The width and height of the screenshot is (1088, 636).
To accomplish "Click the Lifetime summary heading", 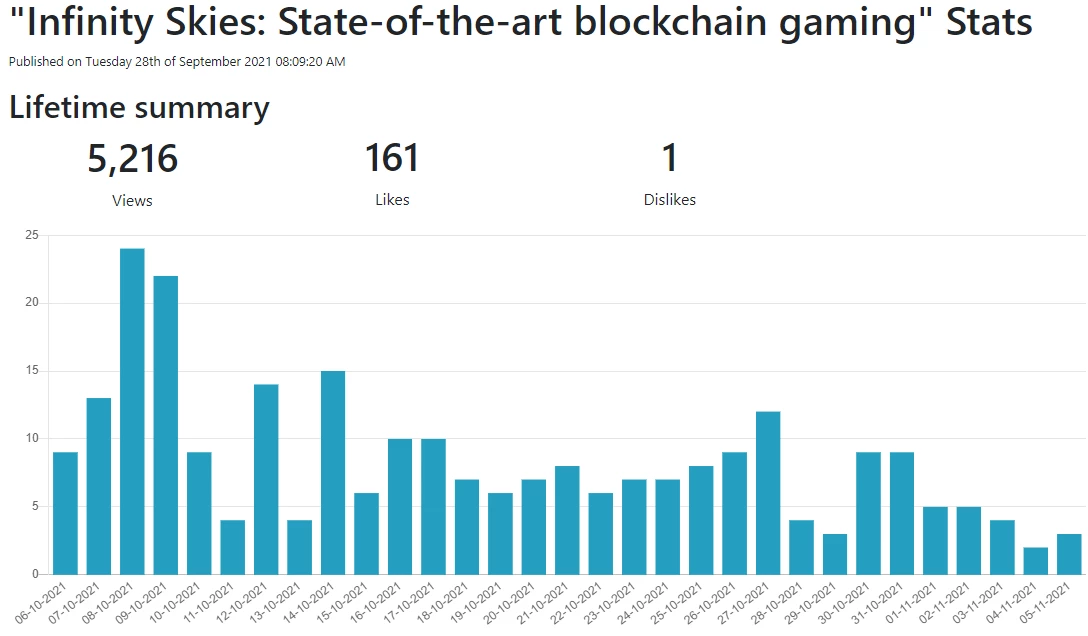I will point(139,108).
